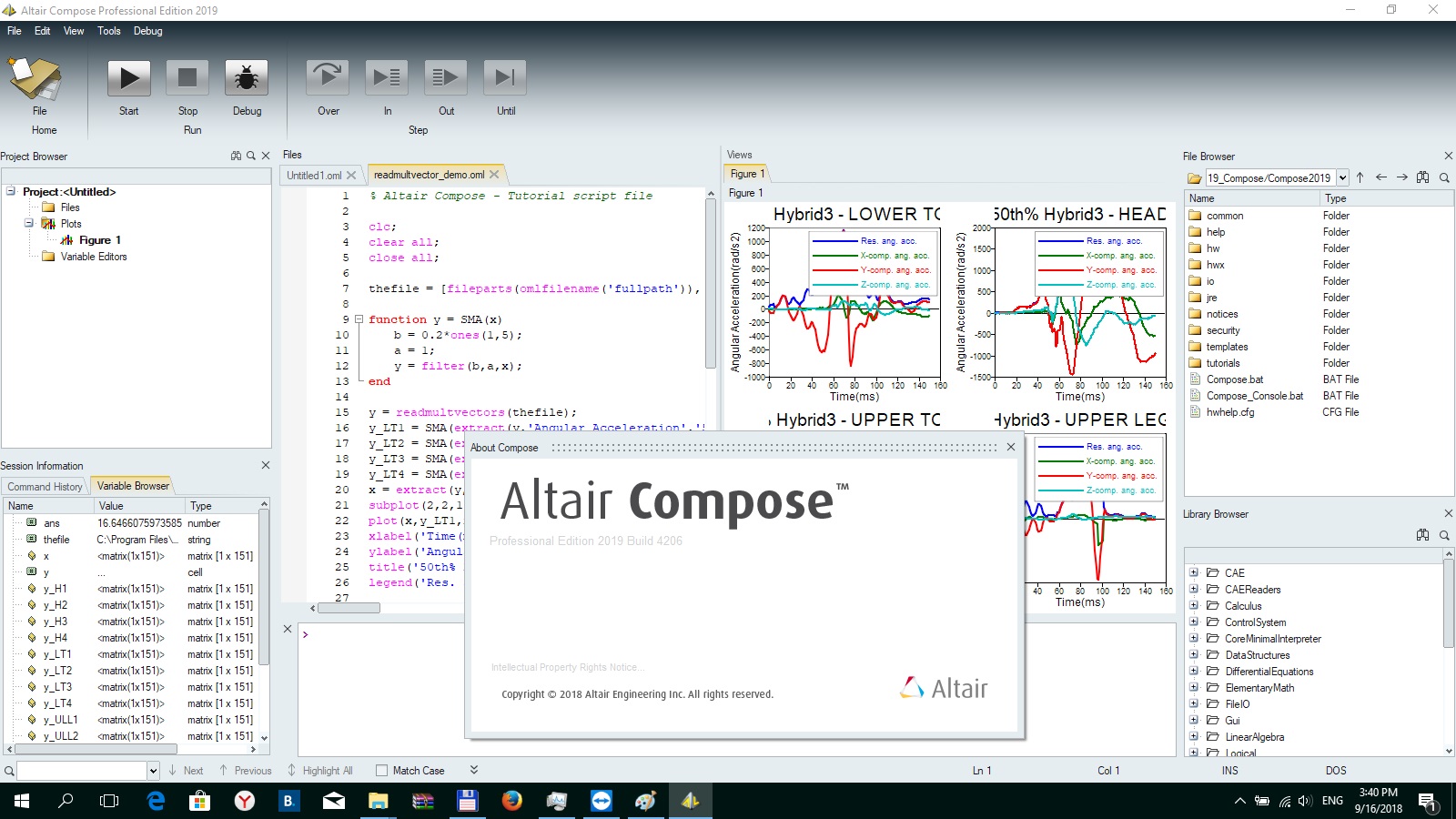Click File Browser binoculars find icon

(x=1423, y=177)
